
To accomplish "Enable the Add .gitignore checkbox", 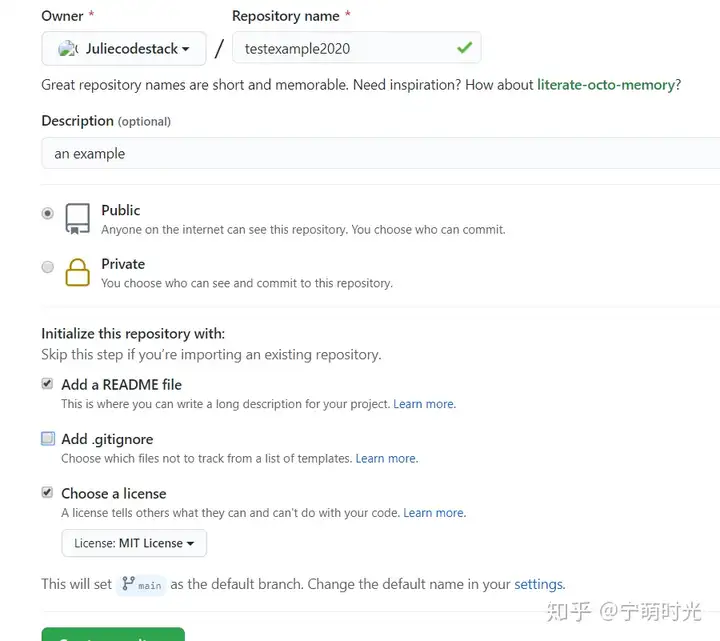I will pyautogui.click(x=48, y=439).
